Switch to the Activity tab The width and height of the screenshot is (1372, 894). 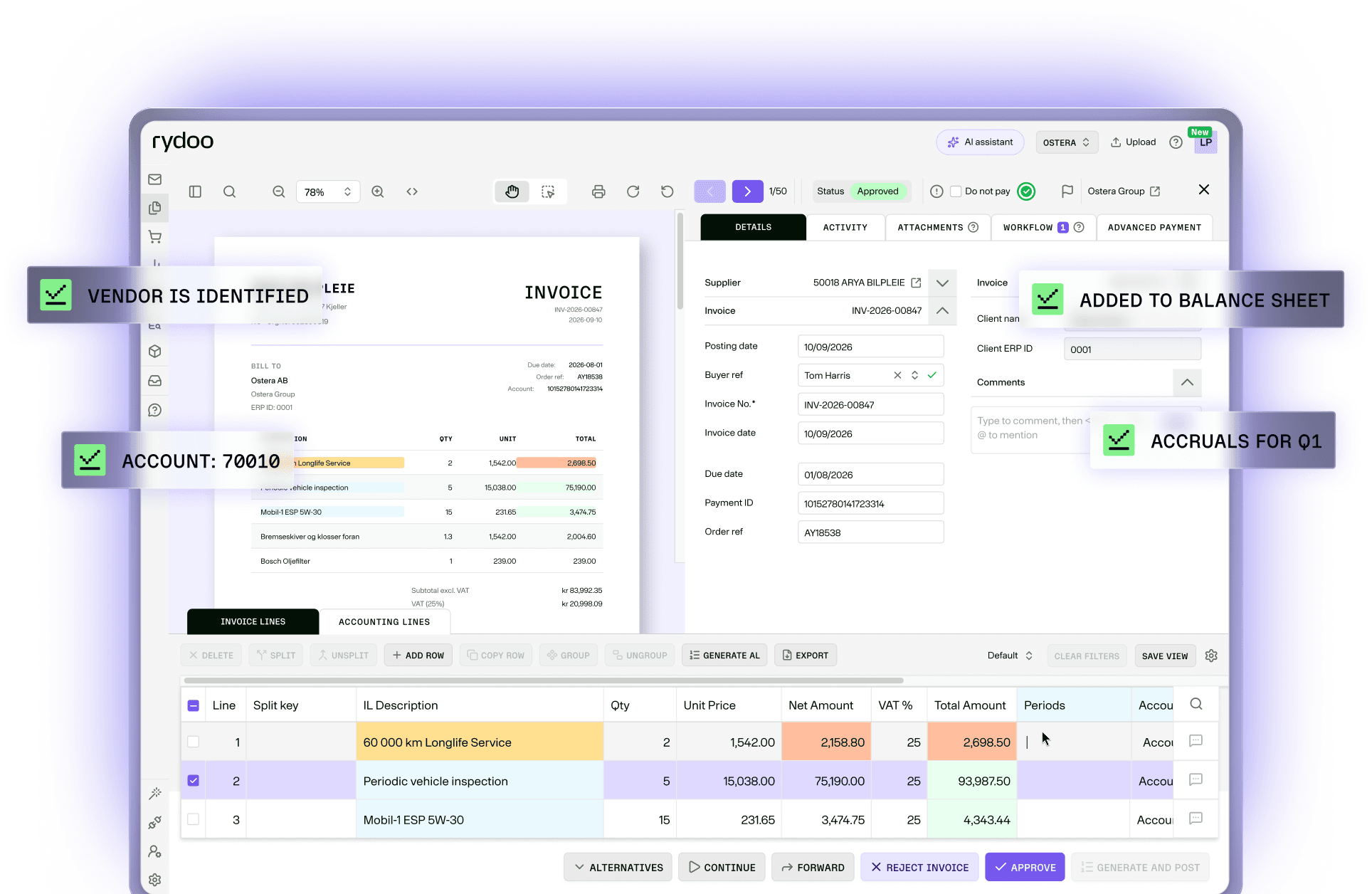[845, 227]
